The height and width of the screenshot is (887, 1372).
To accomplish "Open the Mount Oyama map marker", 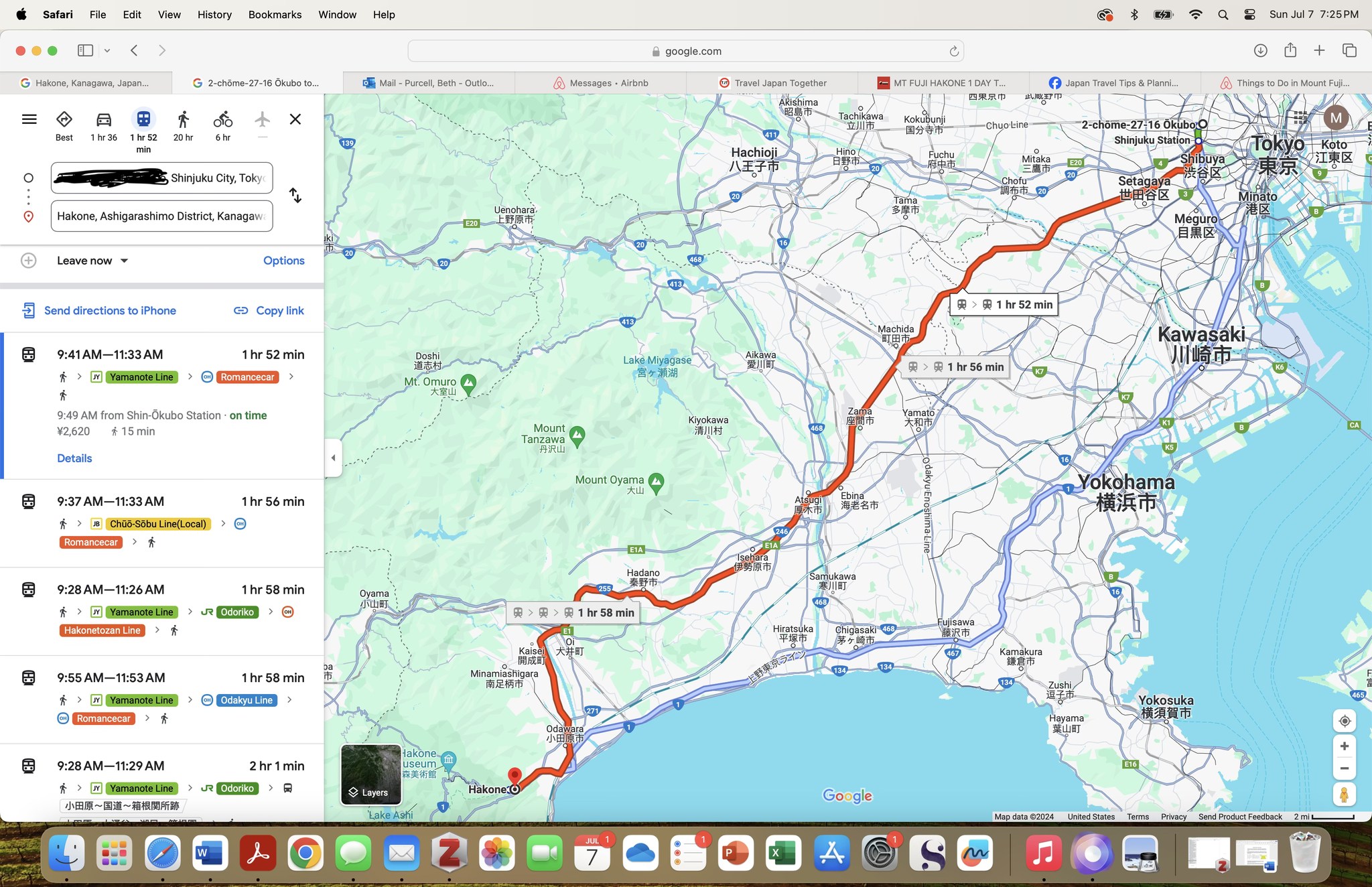I will [657, 482].
